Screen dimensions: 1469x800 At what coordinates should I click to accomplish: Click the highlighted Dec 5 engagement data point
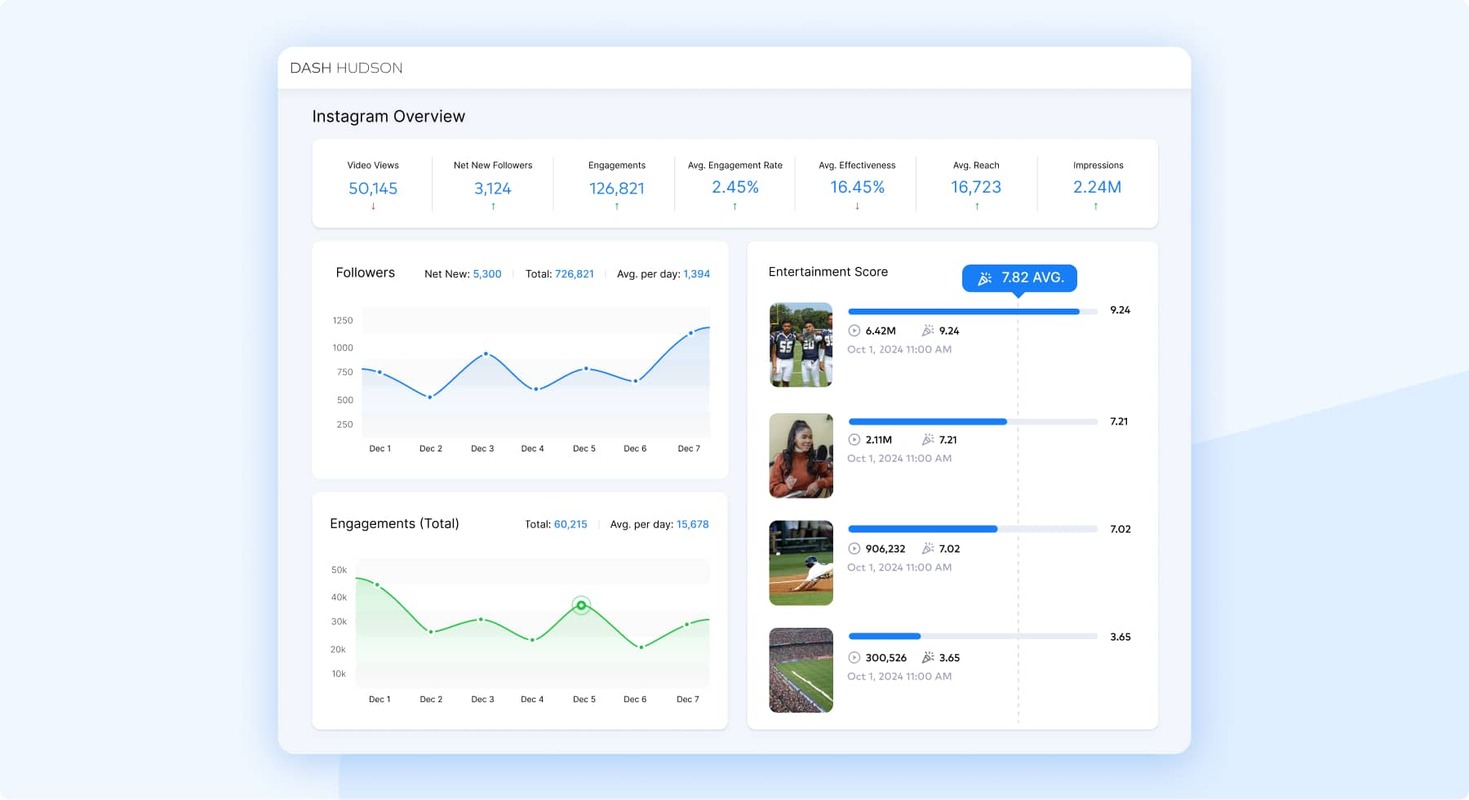click(x=581, y=605)
